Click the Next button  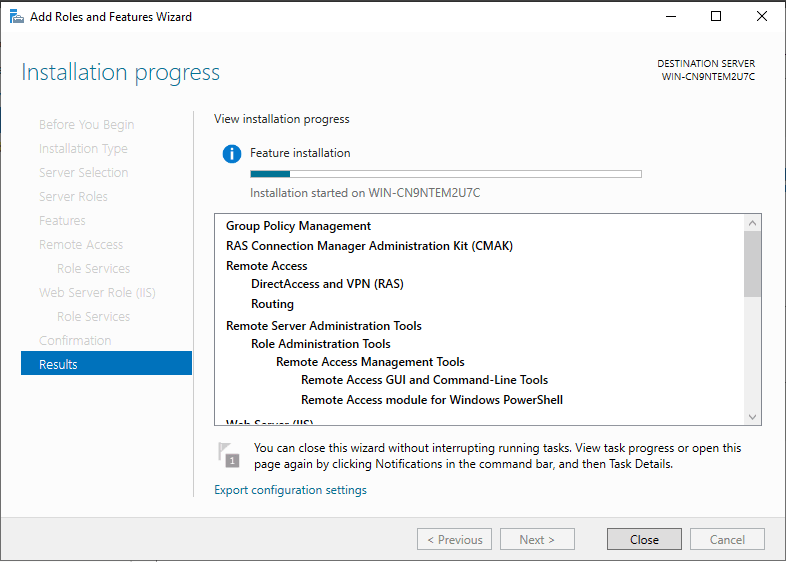537,540
